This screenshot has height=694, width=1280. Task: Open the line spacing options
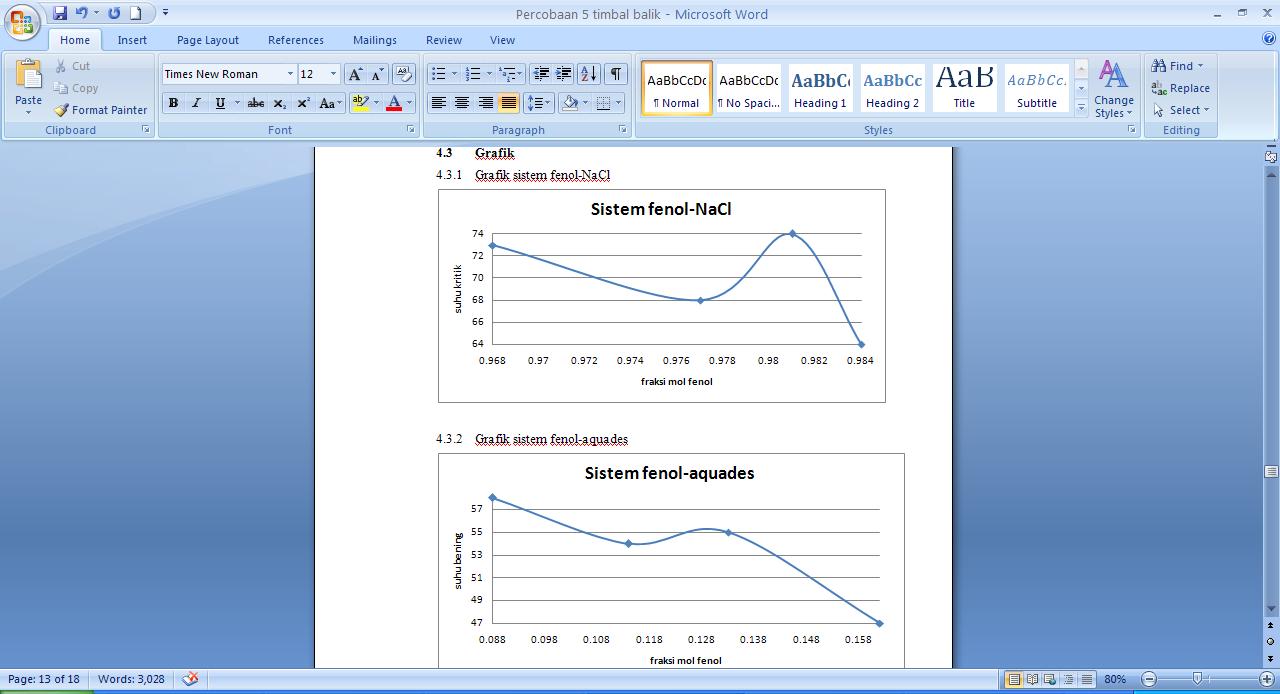[x=539, y=103]
